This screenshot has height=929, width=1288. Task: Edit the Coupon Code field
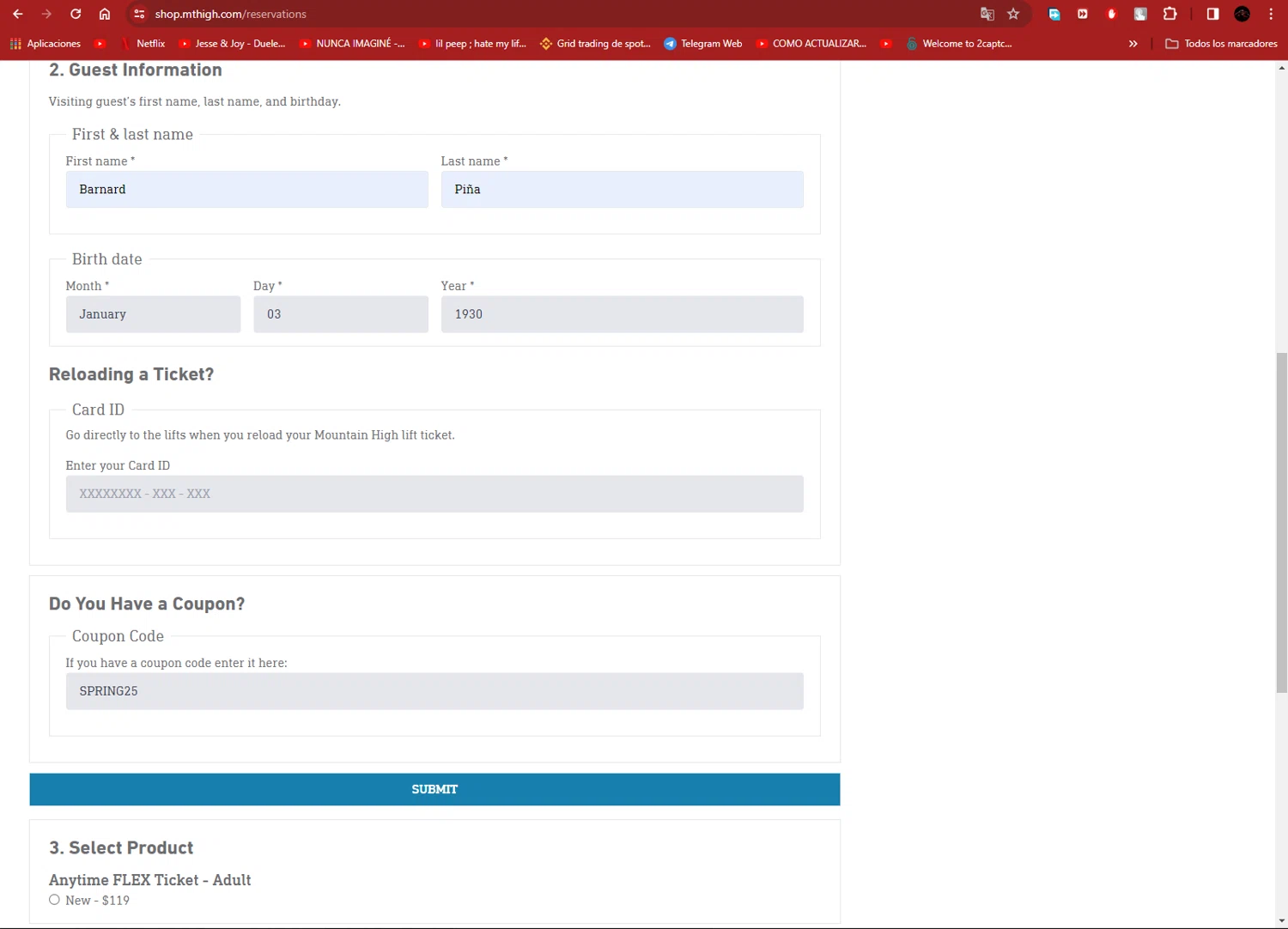point(434,691)
